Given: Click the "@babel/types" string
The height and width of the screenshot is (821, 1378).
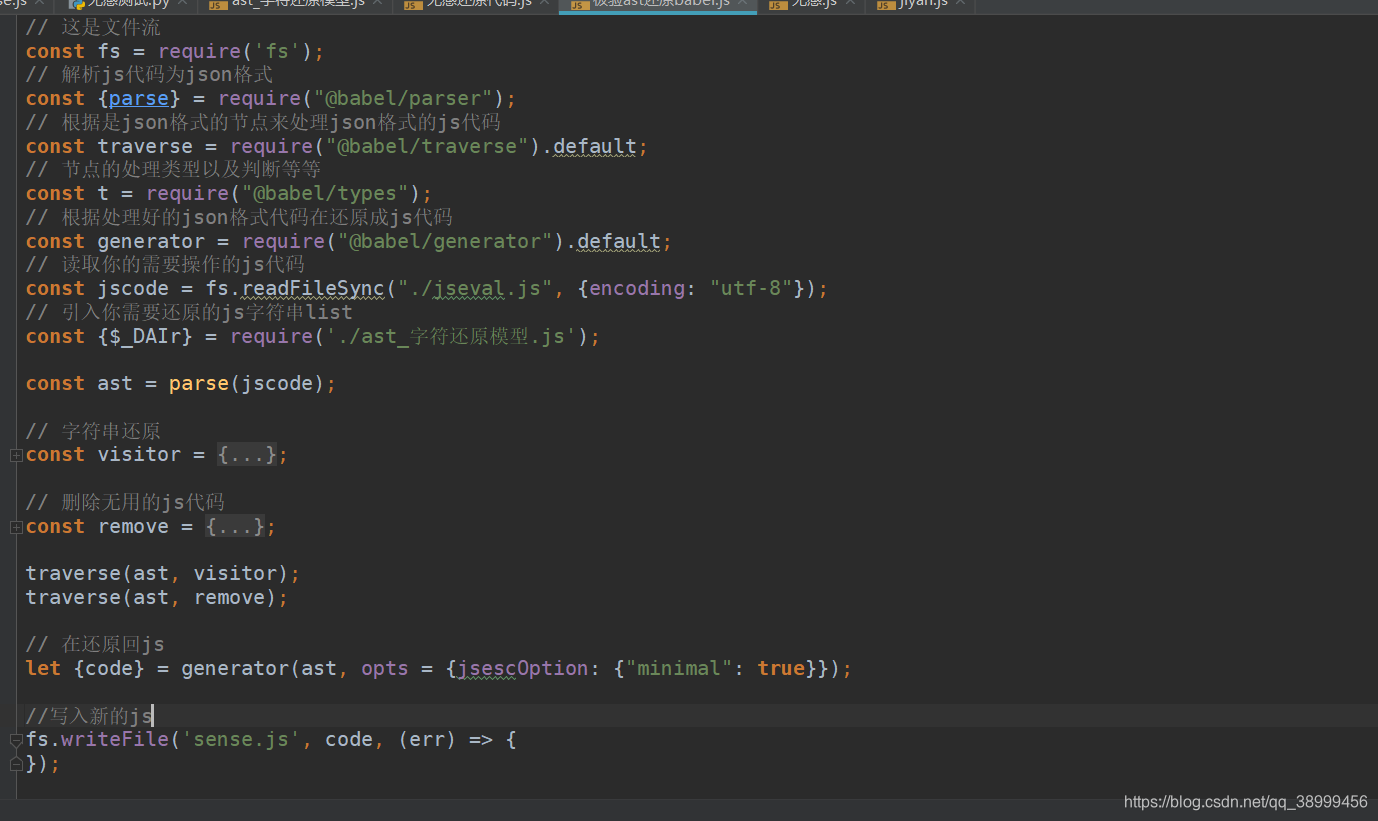Looking at the screenshot, I should [x=325, y=193].
